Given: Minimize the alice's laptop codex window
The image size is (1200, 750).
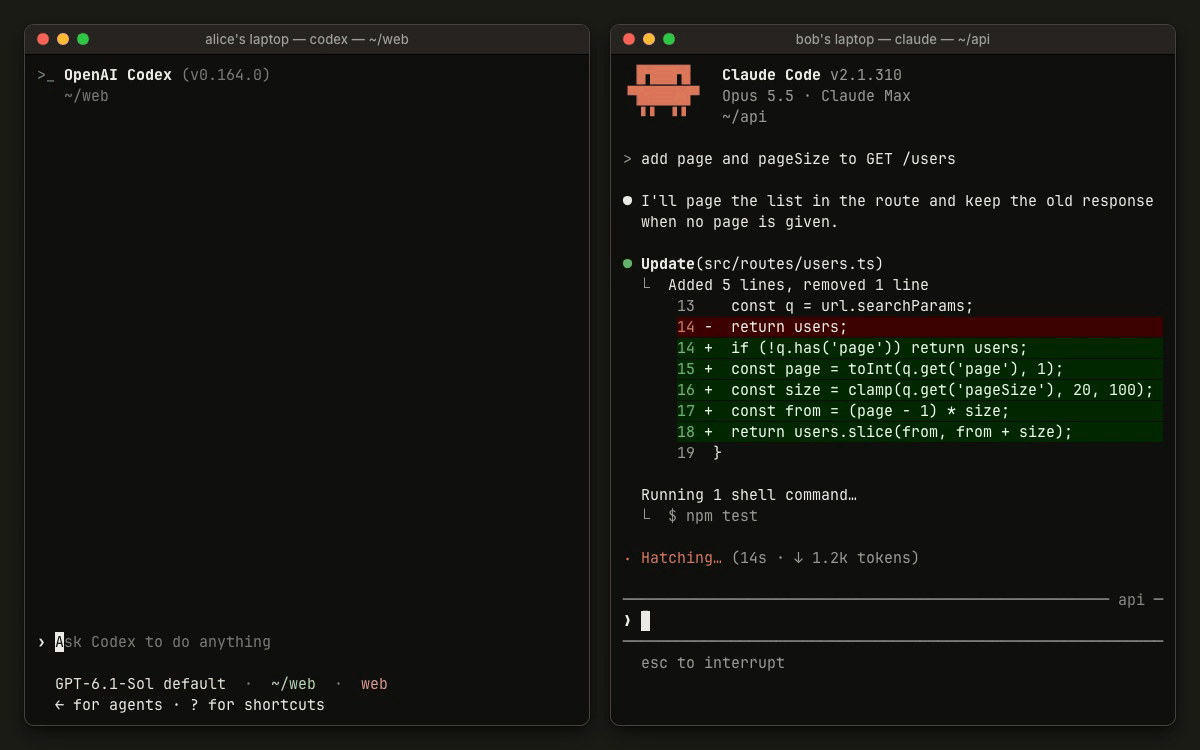Looking at the screenshot, I should pyautogui.click(x=63, y=39).
